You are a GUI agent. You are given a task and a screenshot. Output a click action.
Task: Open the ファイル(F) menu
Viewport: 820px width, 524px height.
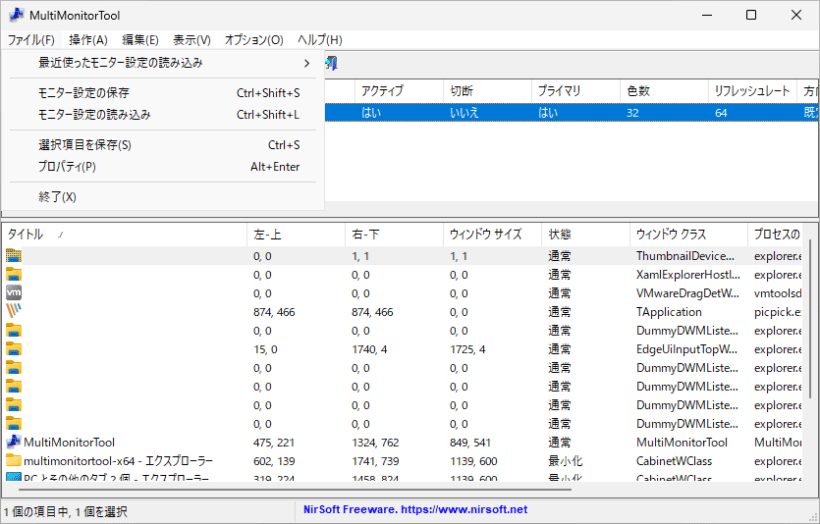point(31,40)
